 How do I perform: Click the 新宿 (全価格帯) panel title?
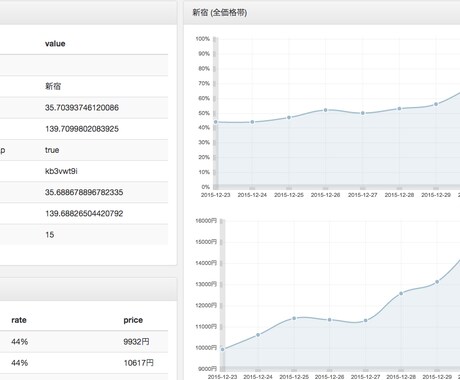click(x=220, y=13)
